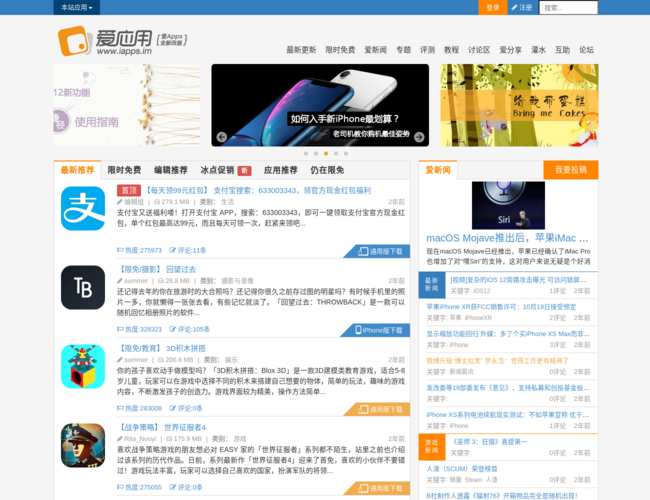Open the Siri news thumbnail image
Viewport: 650px width, 500px height.
508,205
